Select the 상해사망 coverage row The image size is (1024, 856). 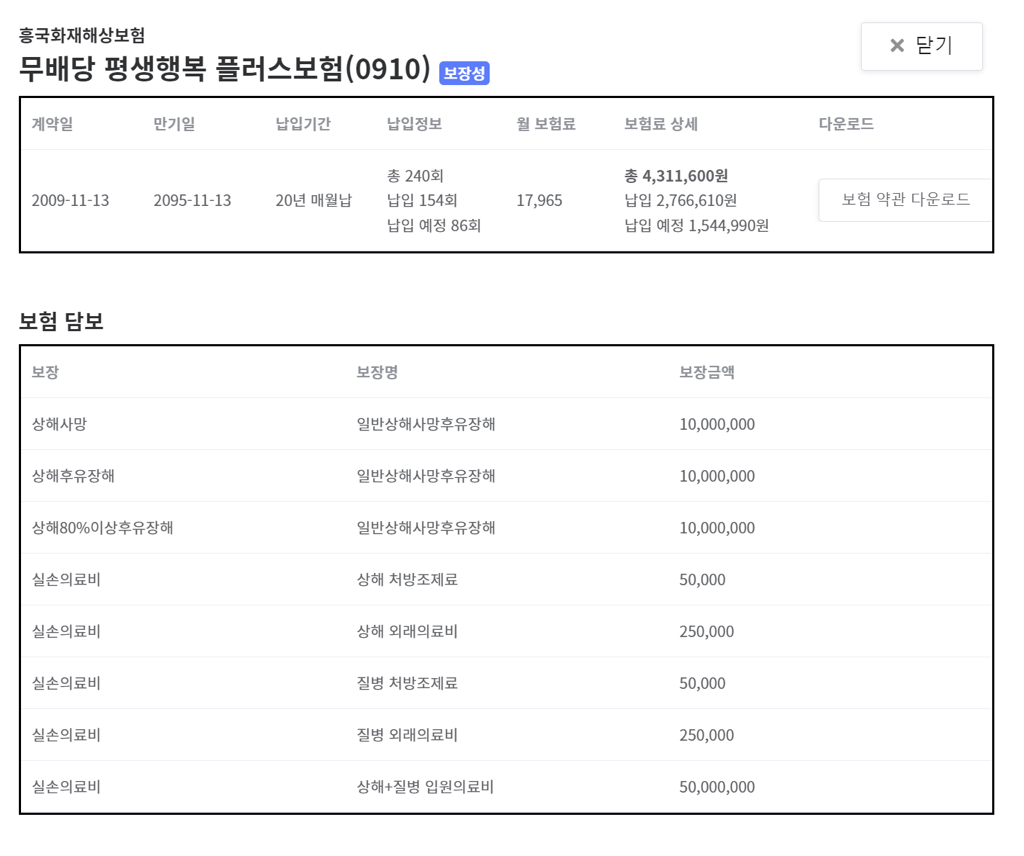coord(59,424)
